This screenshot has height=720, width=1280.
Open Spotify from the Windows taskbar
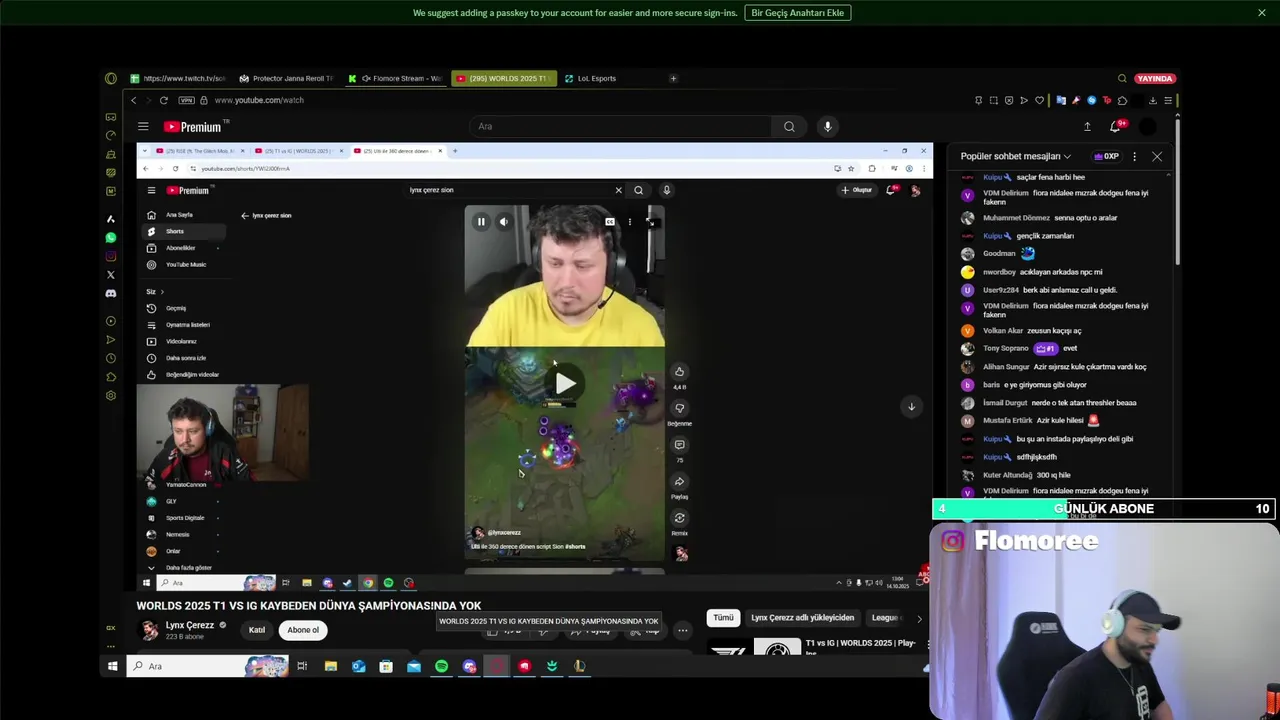[441, 666]
